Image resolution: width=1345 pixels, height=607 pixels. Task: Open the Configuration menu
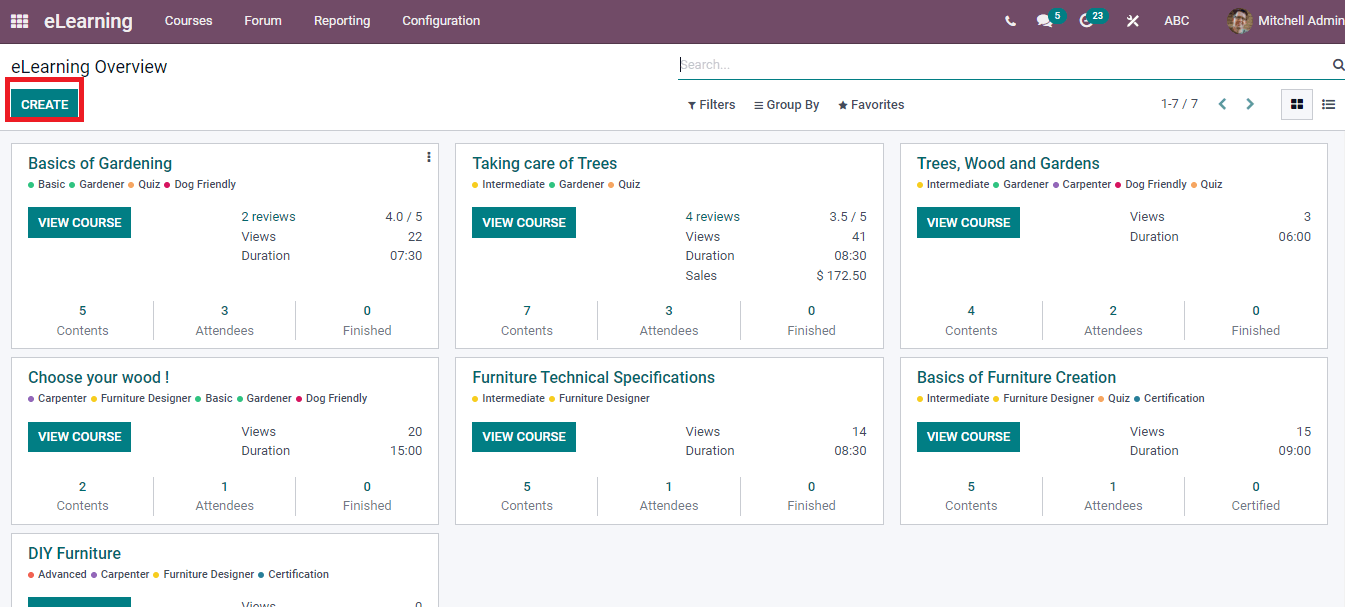coord(441,20)
